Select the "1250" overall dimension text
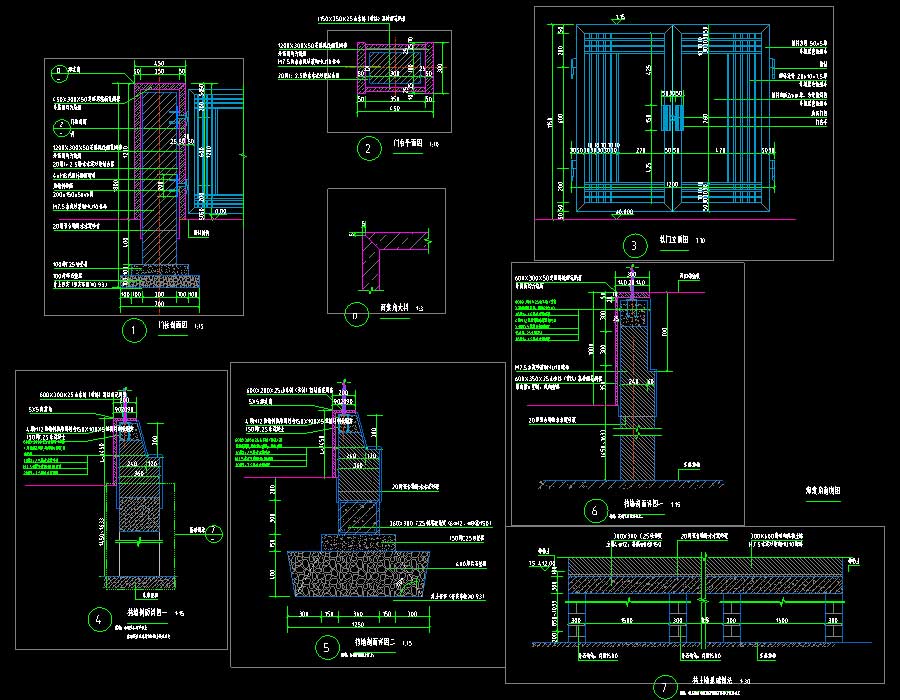Viewport: 900px width, 700px height. (x=358, y=624)
